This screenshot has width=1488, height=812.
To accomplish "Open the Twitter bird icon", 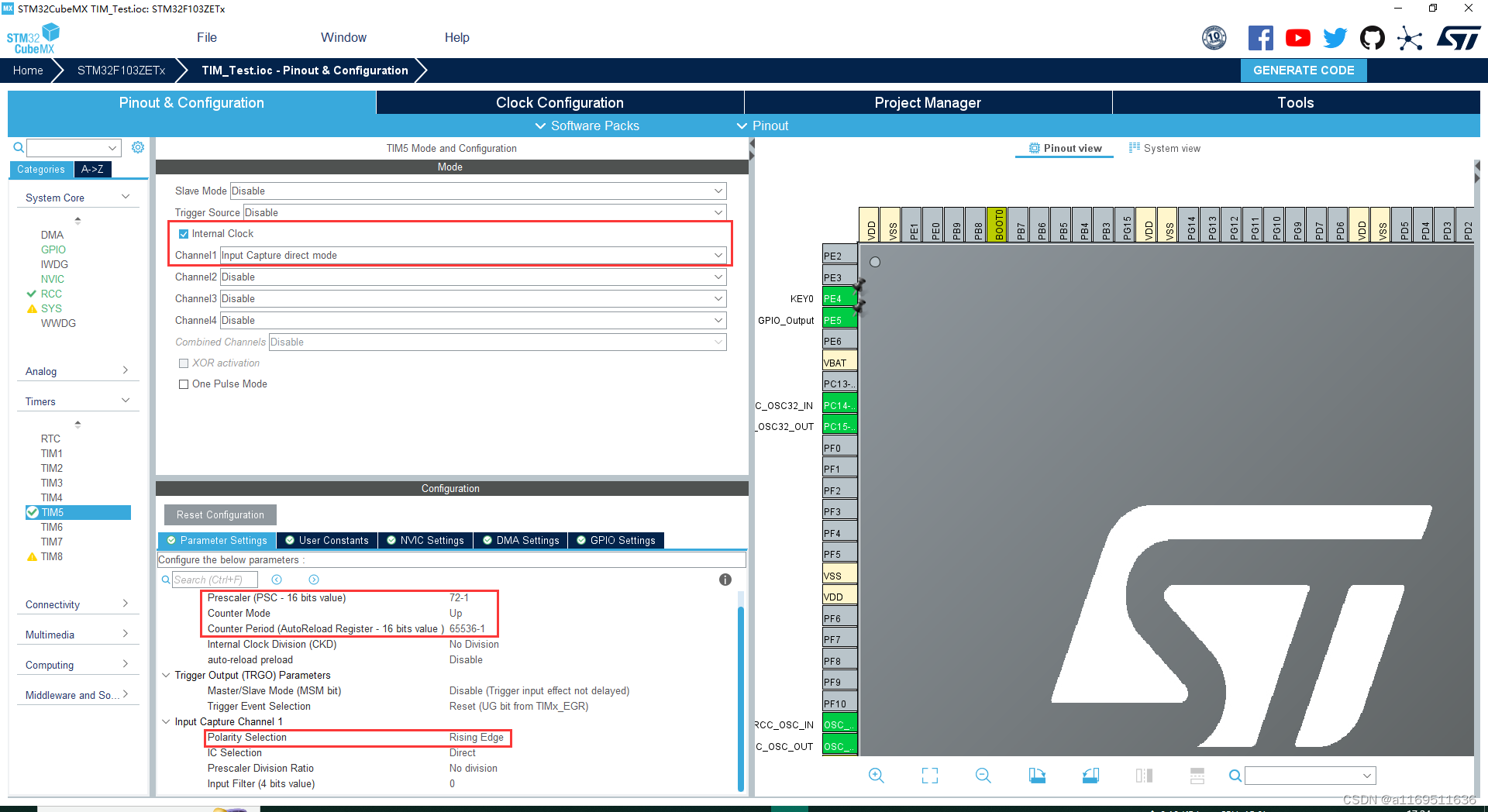I will pos(1335,38).
